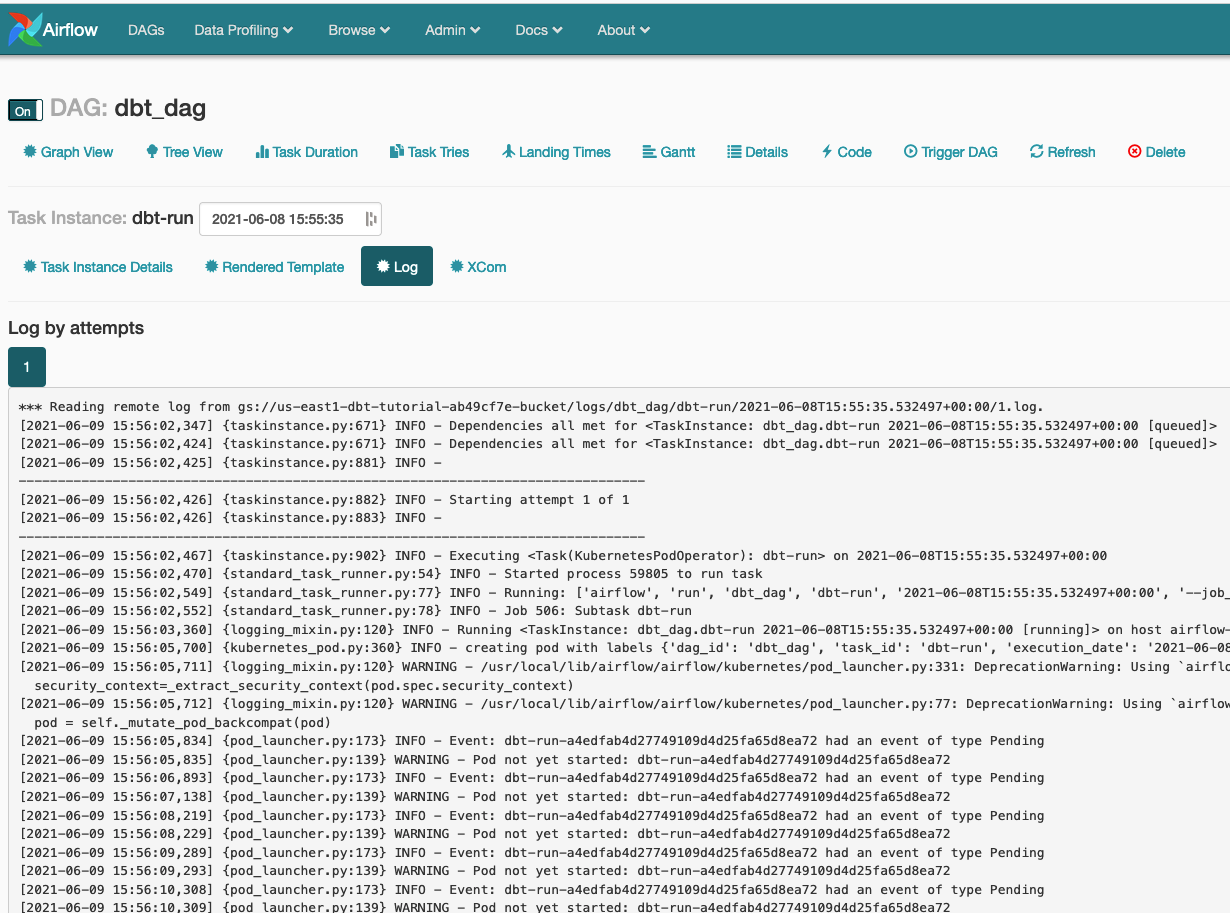Open the Task Duration chart

tap(306, 152)
